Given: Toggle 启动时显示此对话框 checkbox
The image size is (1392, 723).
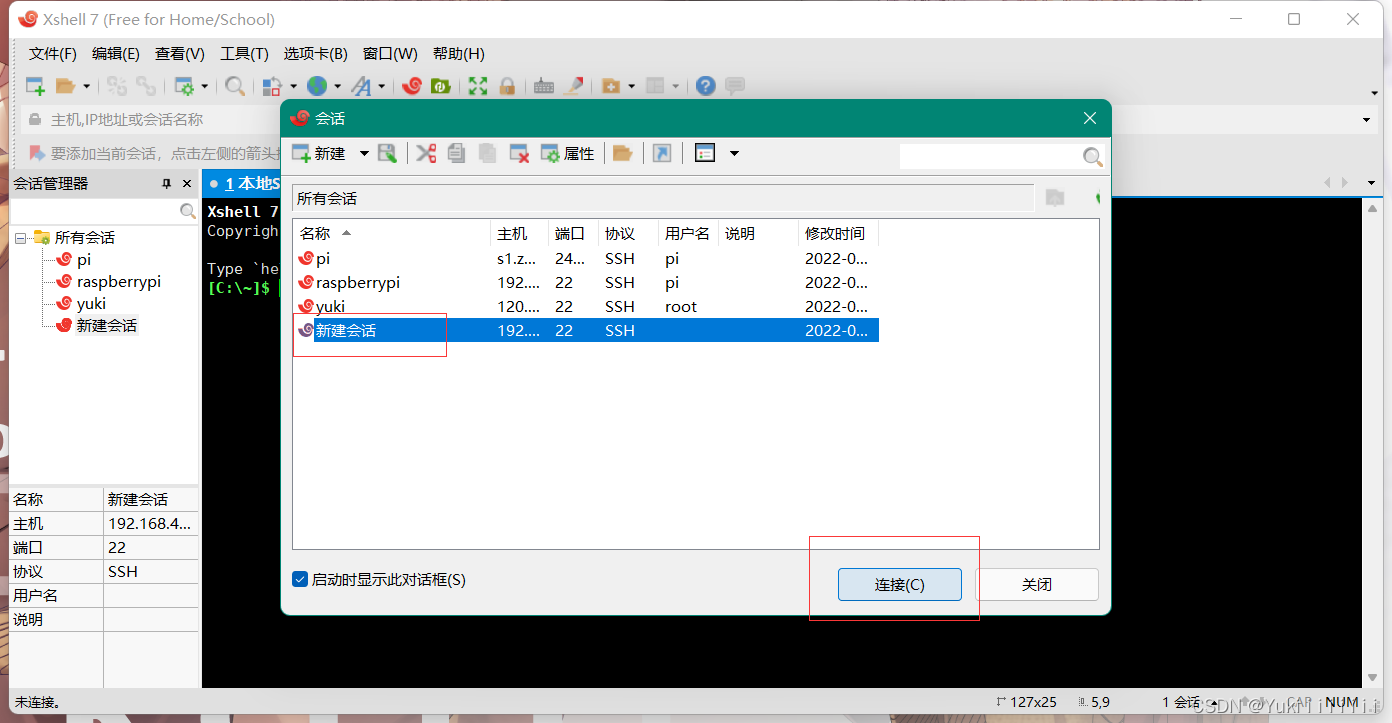Looking at the screenshot, I should coord(300,579).
